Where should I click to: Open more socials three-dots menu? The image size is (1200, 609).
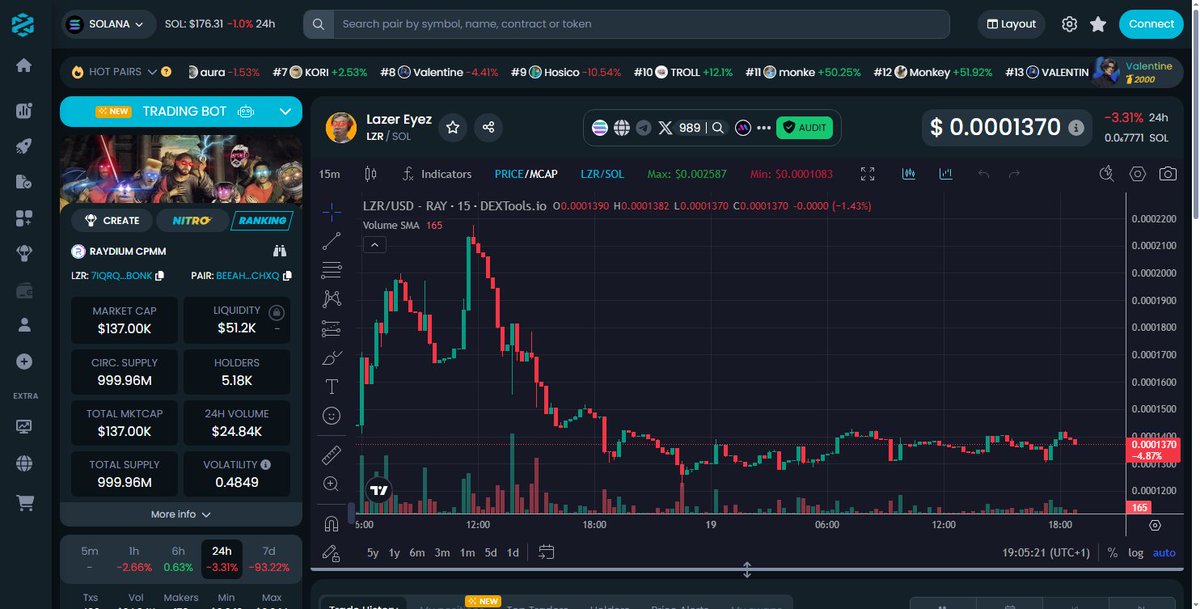(764, 128)
